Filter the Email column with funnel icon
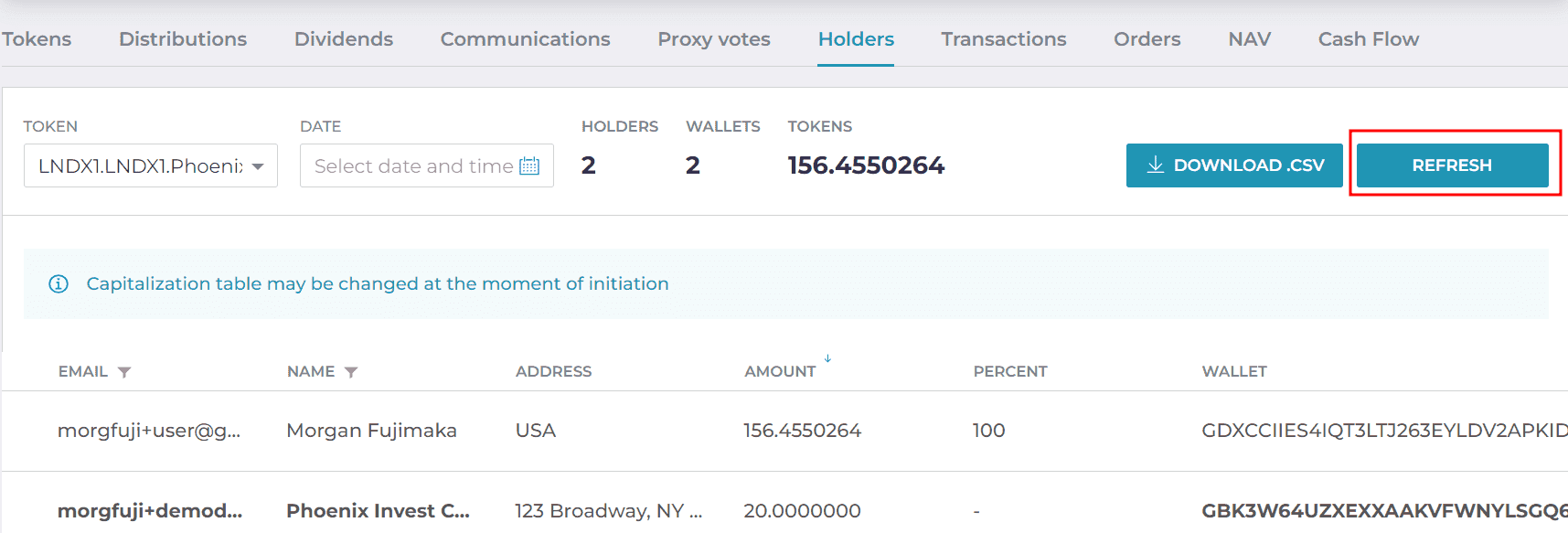 pyautogui.click(x=124, y=372)
